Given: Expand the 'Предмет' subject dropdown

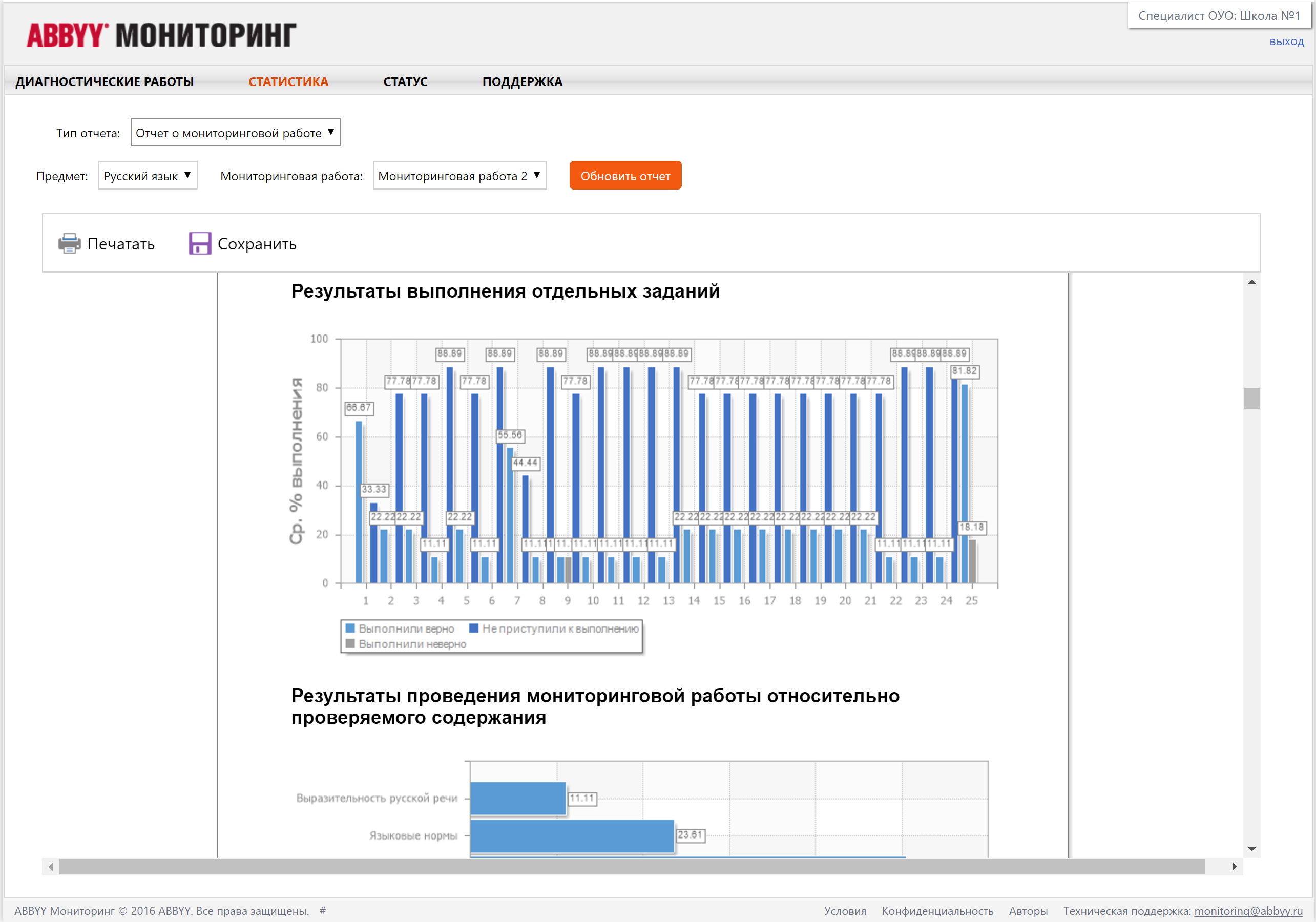Looking at the screenshot, I should (x=148, y=176).
